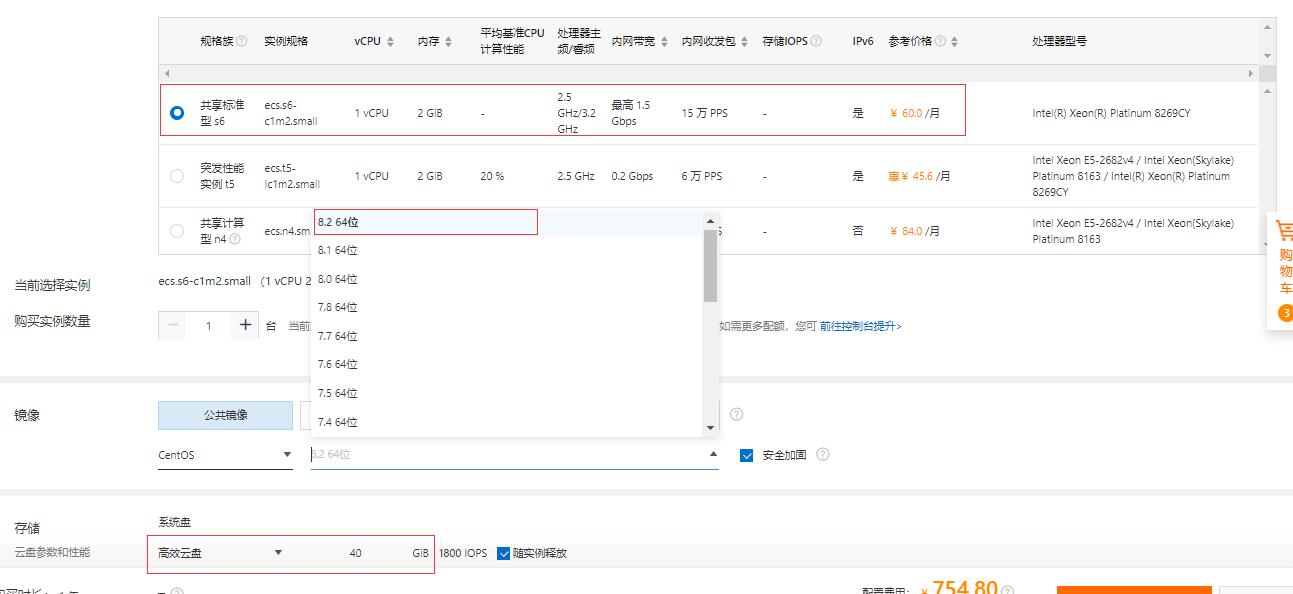Click the minus icon to decrease instance count
The height and width of the screenshot is (594, 1293).
pos(173,325)
